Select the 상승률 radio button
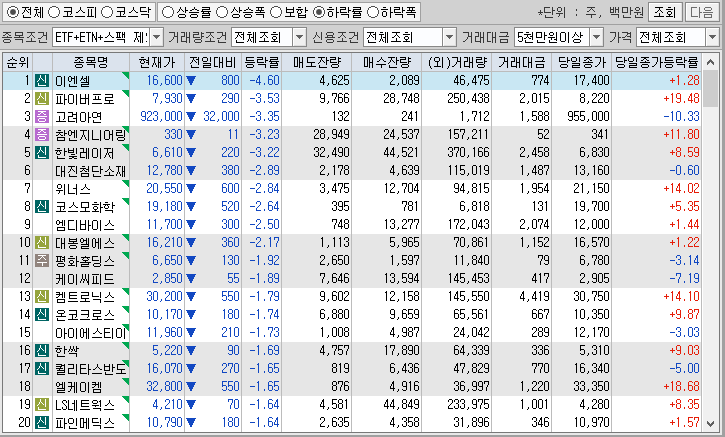Viewport: 725px width, 437px height. (x=168, y=12)
